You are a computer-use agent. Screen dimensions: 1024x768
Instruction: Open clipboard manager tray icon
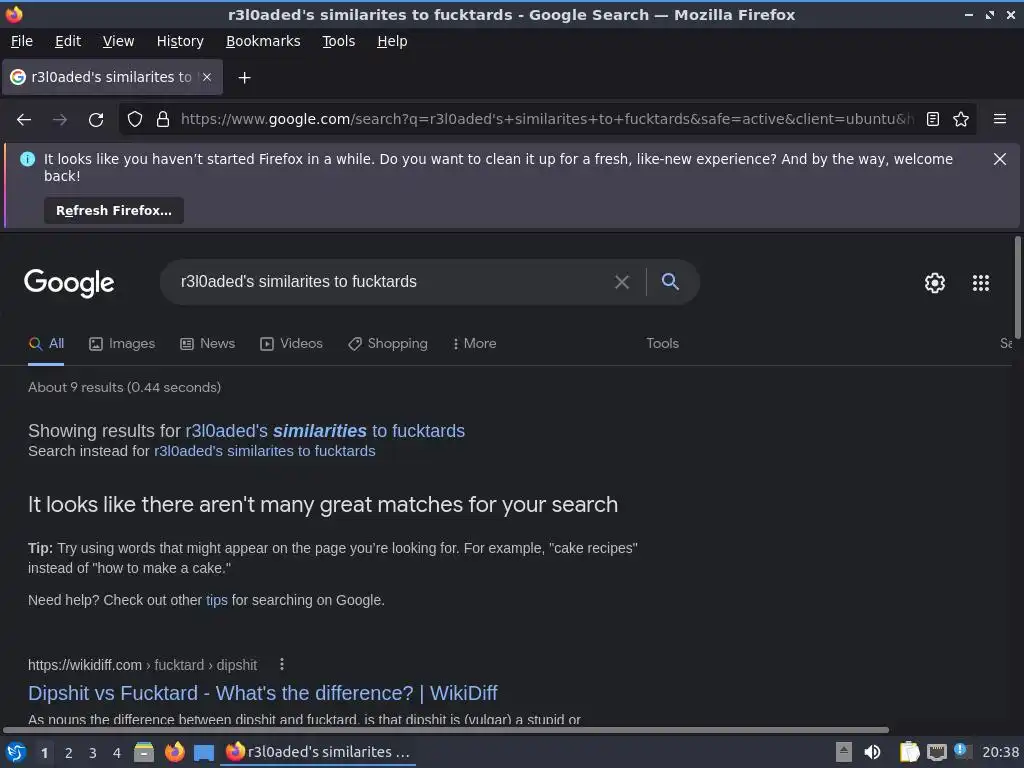pyautogui.click(x=909, y=752)
